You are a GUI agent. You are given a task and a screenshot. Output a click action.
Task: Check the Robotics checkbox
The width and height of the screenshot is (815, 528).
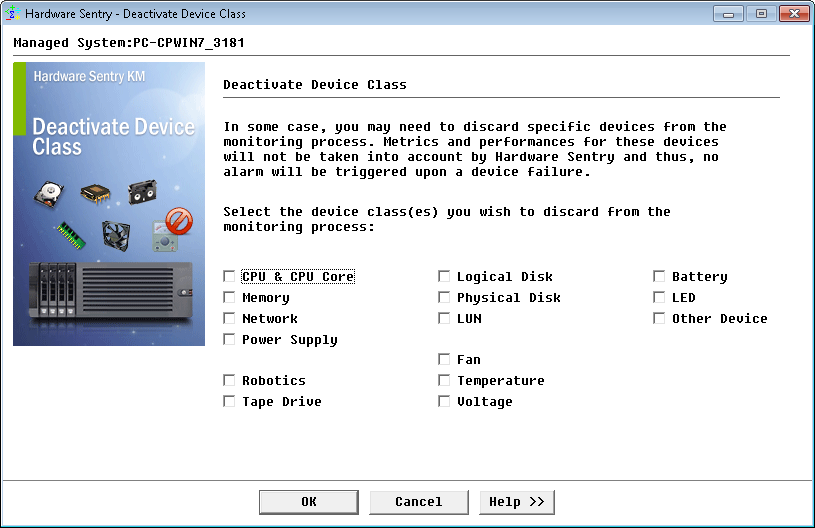(x=229, y=380)
